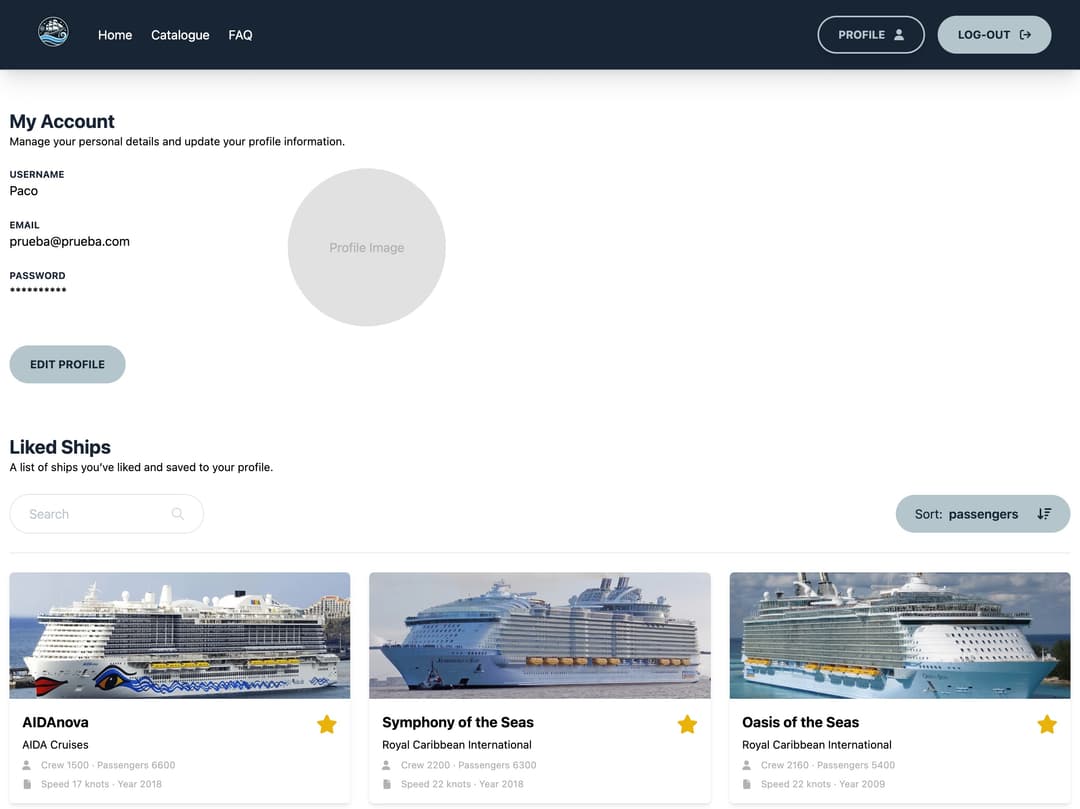Unlike AIDAnova using its star
Screen dimensions: 1080x809
326,724
